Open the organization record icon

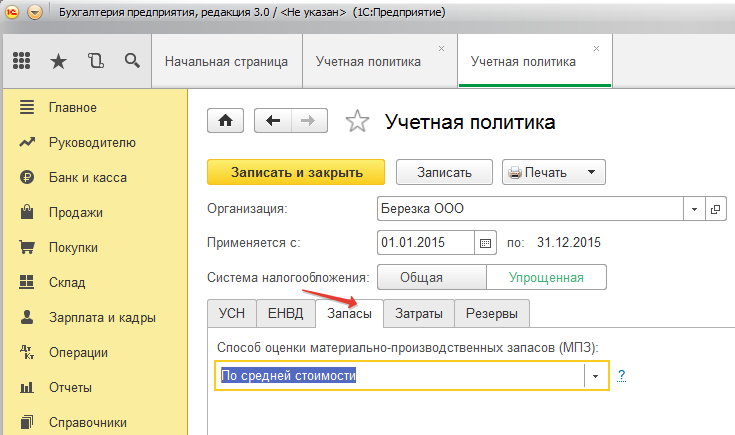click(x=715, y=209)
